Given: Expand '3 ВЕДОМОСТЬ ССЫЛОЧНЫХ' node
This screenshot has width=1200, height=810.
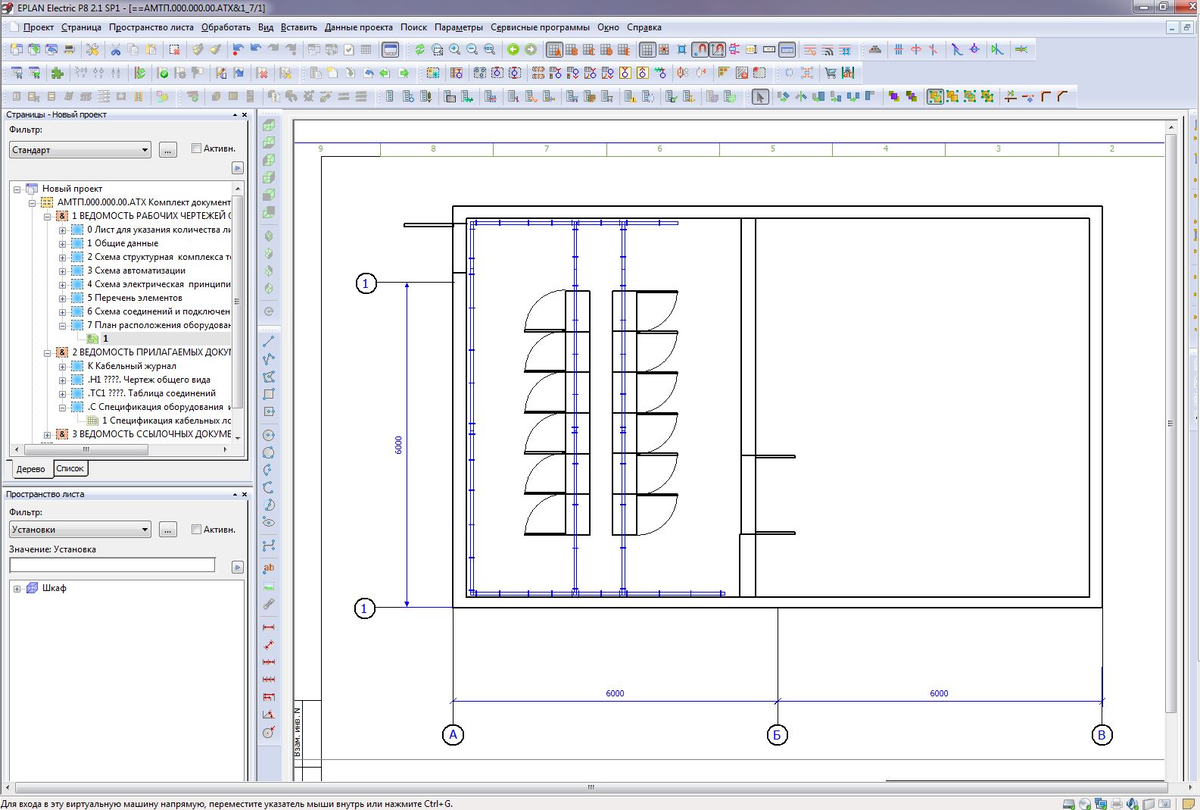Looking at the screenshot, I should coord(47,434).
